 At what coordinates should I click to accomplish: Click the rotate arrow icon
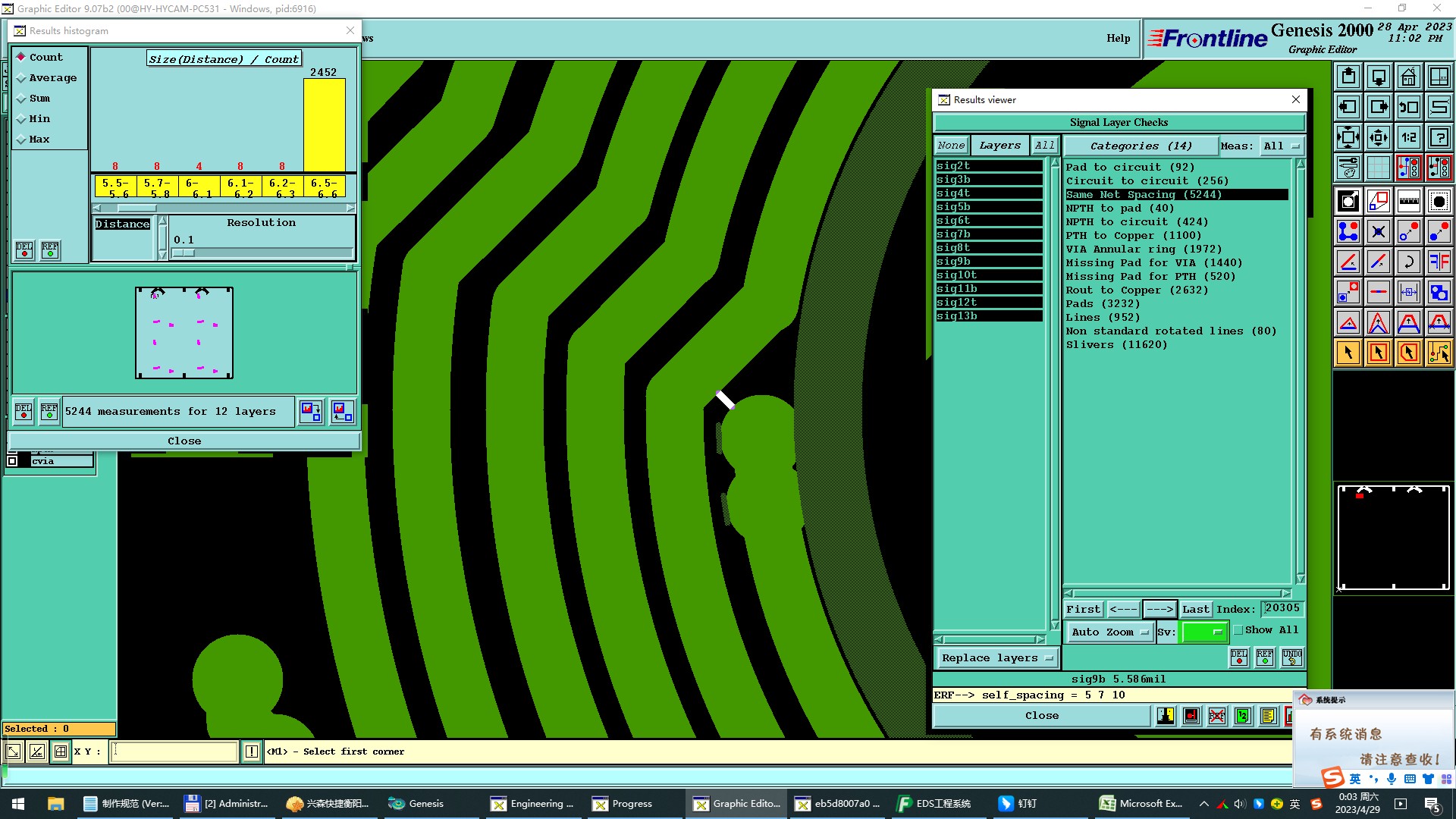[x=1408, y=262]
